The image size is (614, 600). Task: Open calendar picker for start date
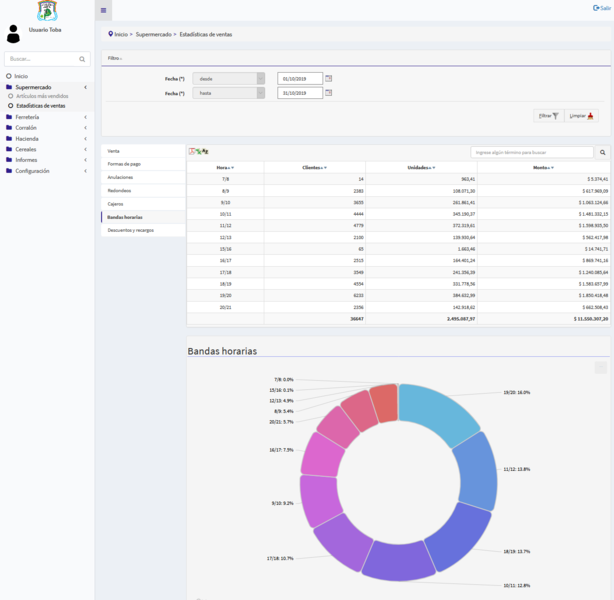329,78
